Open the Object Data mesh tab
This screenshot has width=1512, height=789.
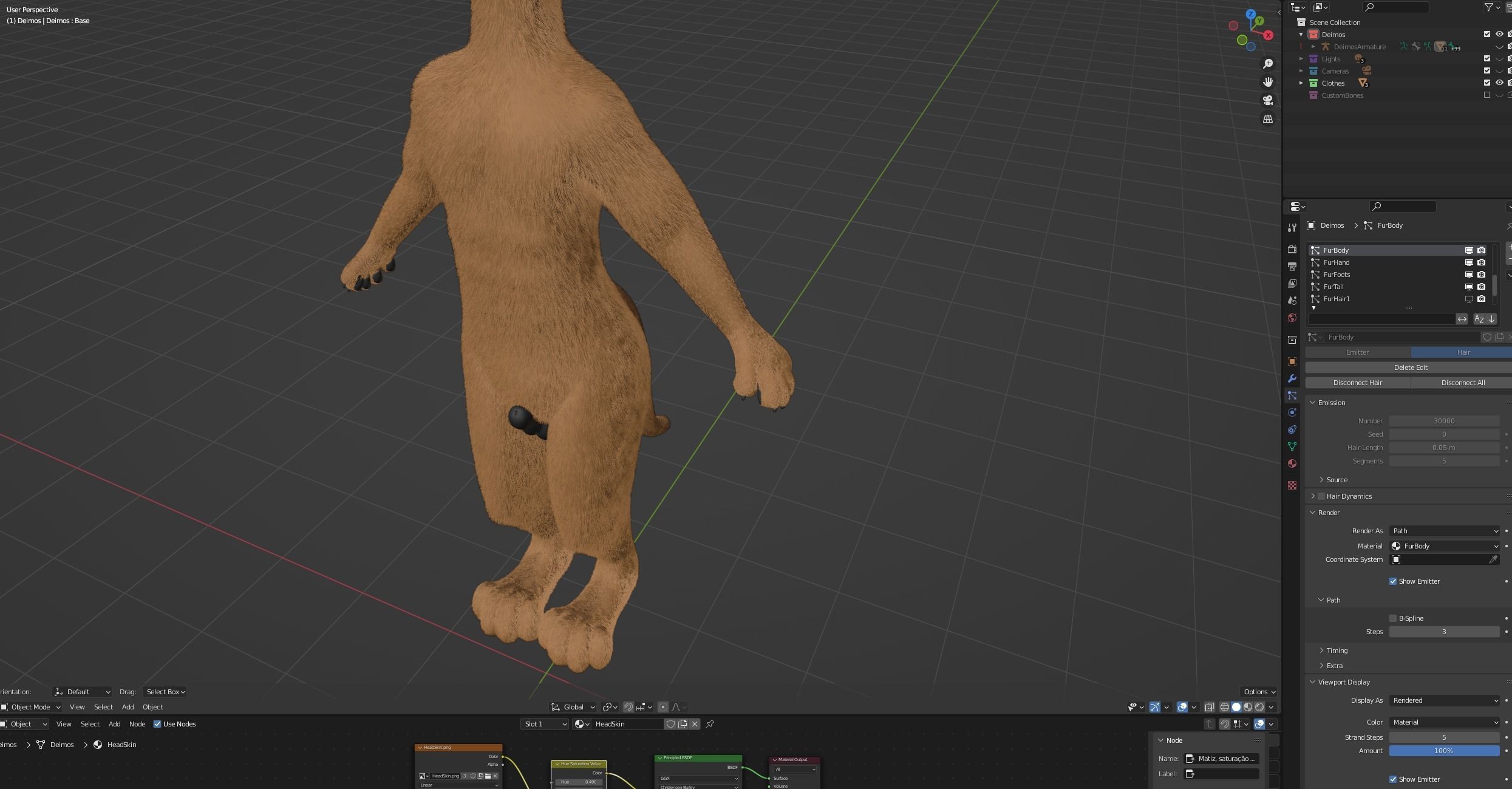[x=1292, y=446]
